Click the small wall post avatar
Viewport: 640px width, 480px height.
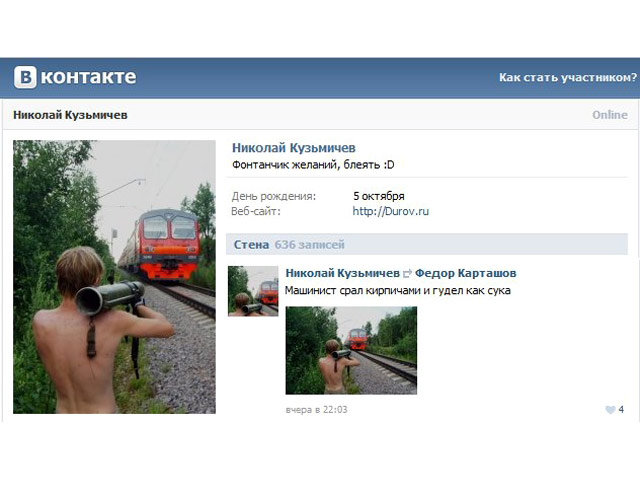pyautogui.click(x=253, y=291)
